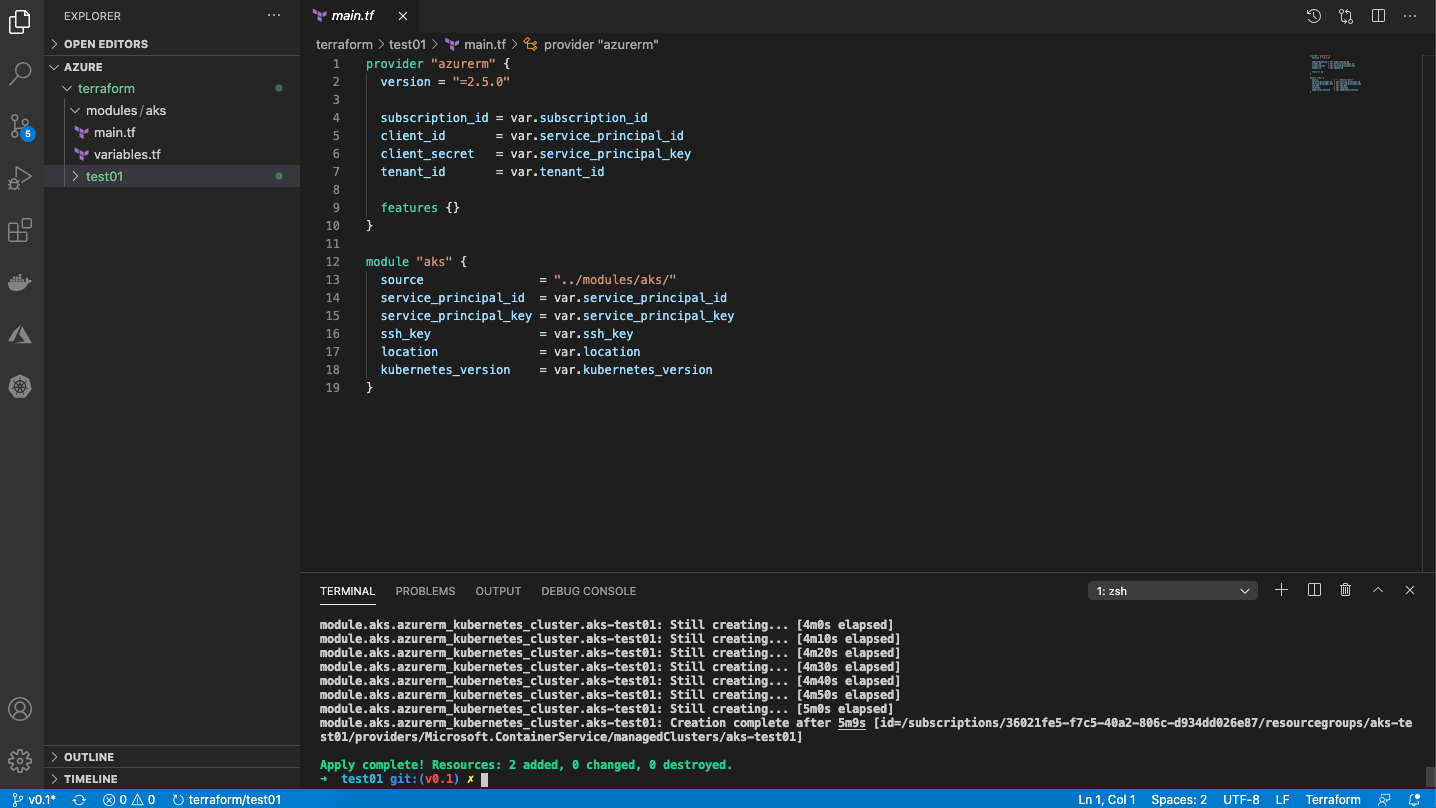Split the editor to the right
Viewport: 1436px width, 808px height.
(1378, 16)
